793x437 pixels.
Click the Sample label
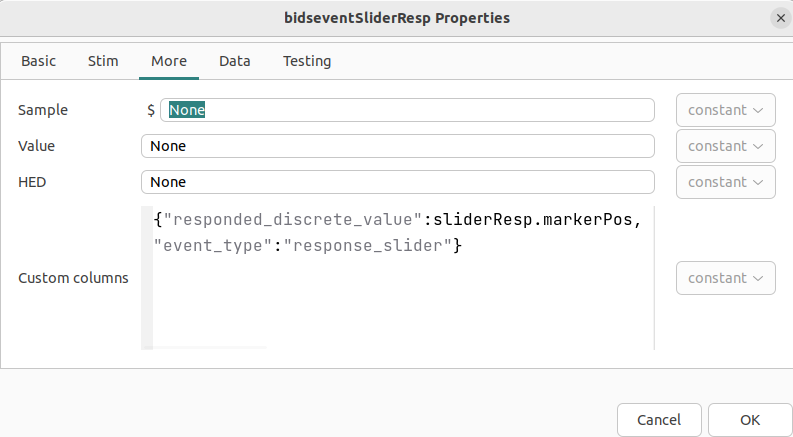(x=43, y=110)
